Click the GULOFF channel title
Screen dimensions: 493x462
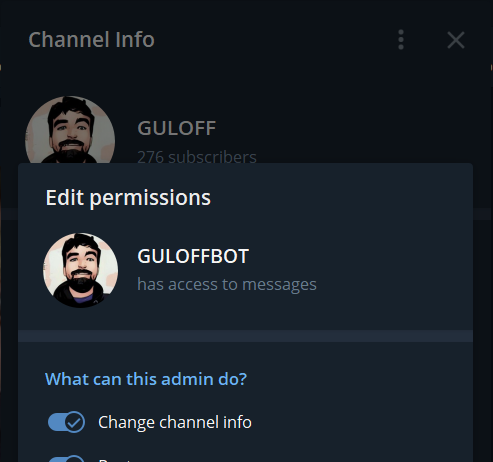177,128
